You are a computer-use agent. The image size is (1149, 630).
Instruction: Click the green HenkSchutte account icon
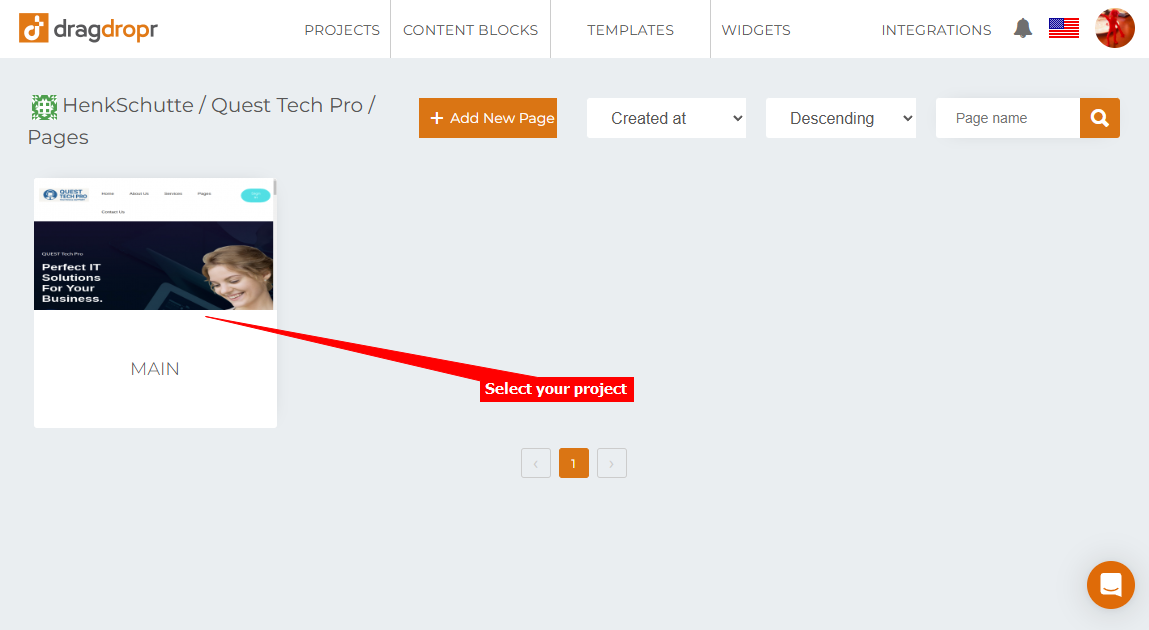click(44, 107)
